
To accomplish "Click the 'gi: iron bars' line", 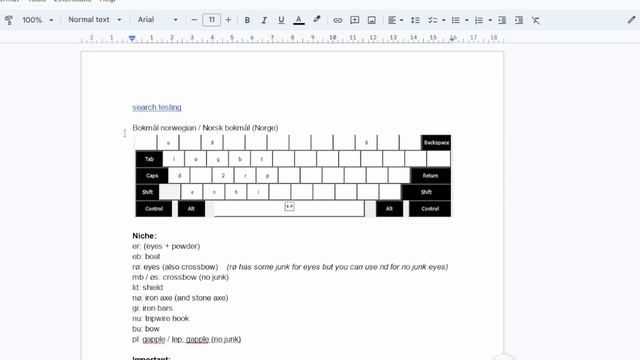I will pyautogui.click(x=152, y=308).
